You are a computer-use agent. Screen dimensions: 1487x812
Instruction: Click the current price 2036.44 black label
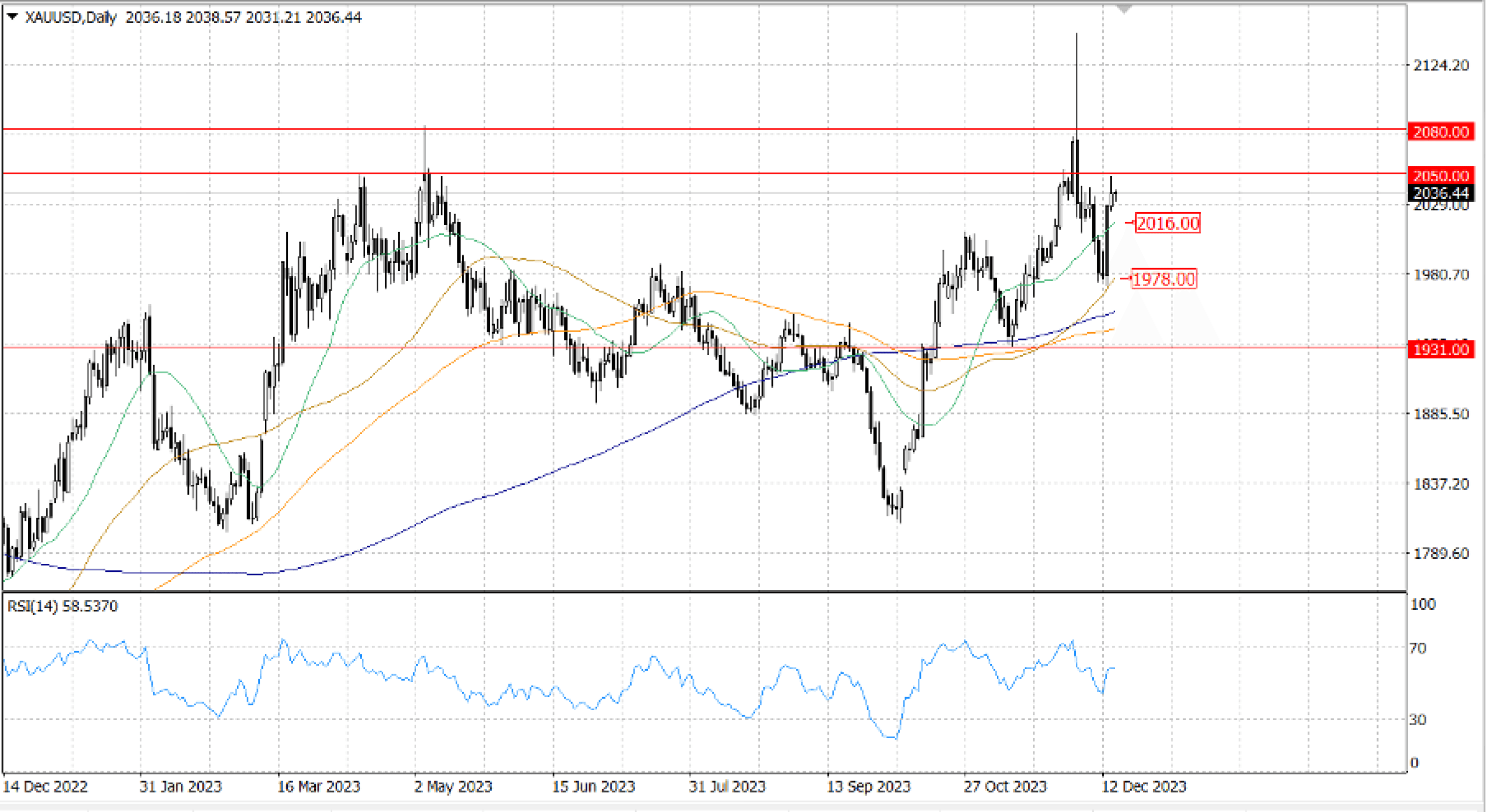pyautogui.click(x=1441, y=193)
